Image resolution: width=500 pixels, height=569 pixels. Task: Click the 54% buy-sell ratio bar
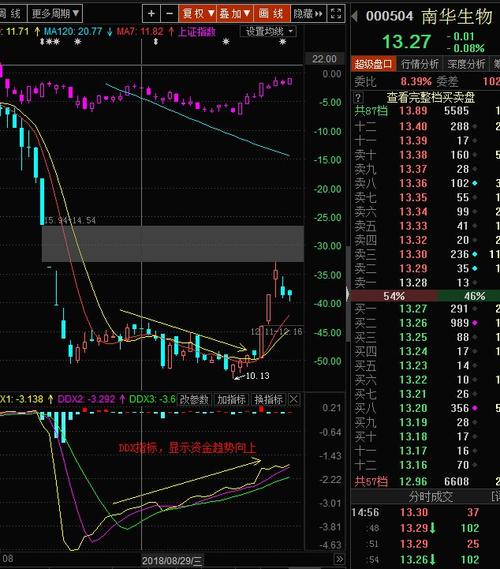click(394, 296)
